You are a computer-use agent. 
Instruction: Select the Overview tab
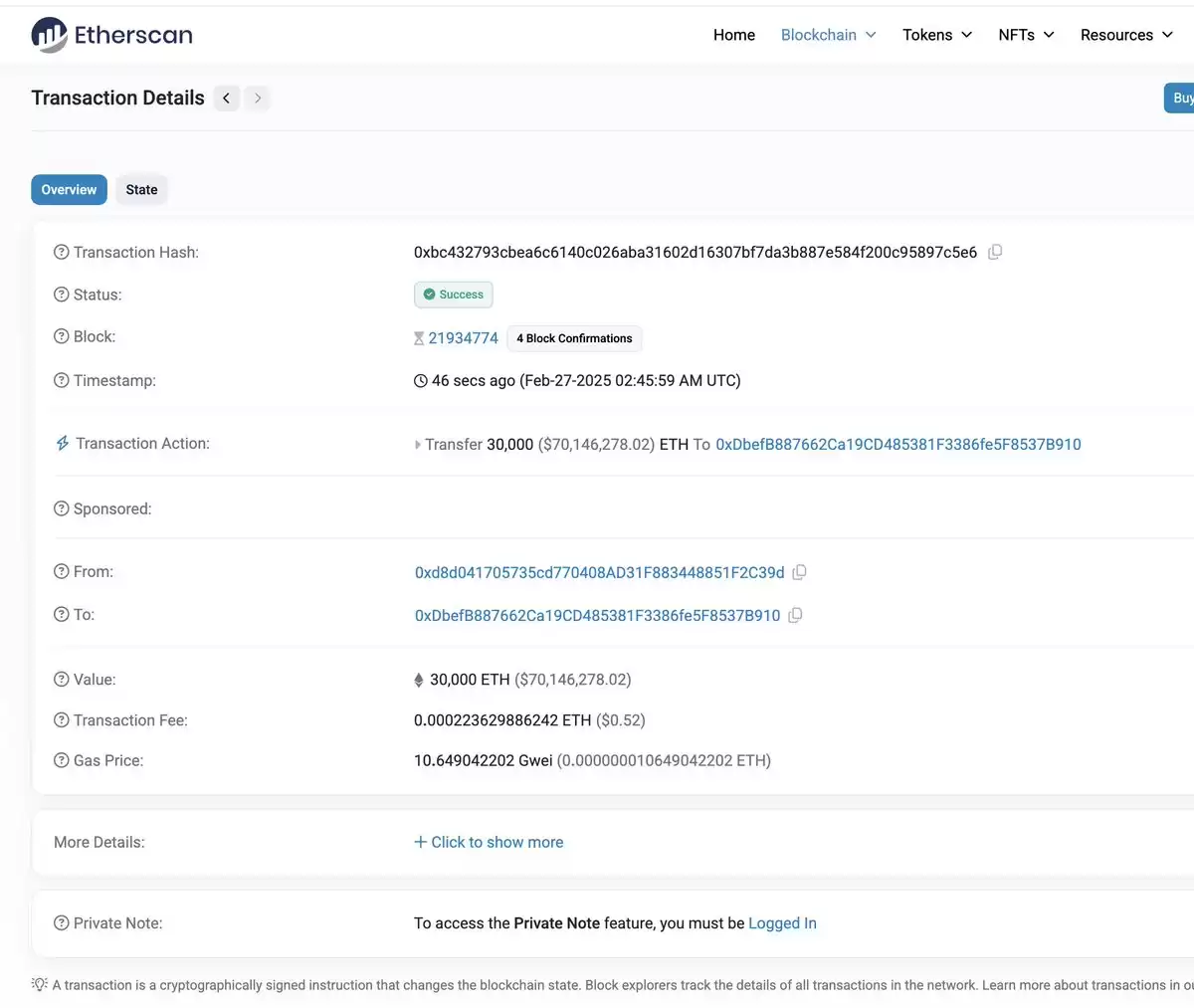(x=69, y=189)
